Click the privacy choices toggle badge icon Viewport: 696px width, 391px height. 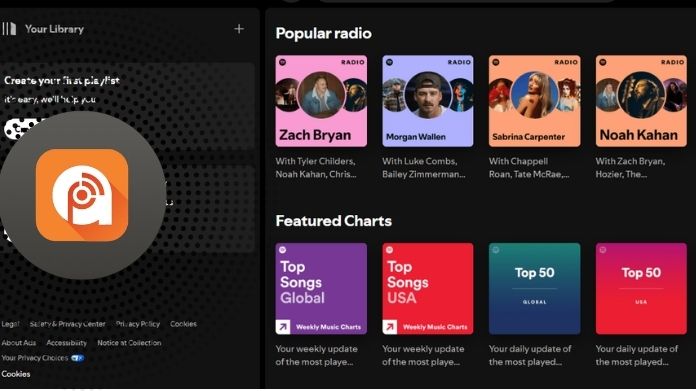[x=77, y=358]
